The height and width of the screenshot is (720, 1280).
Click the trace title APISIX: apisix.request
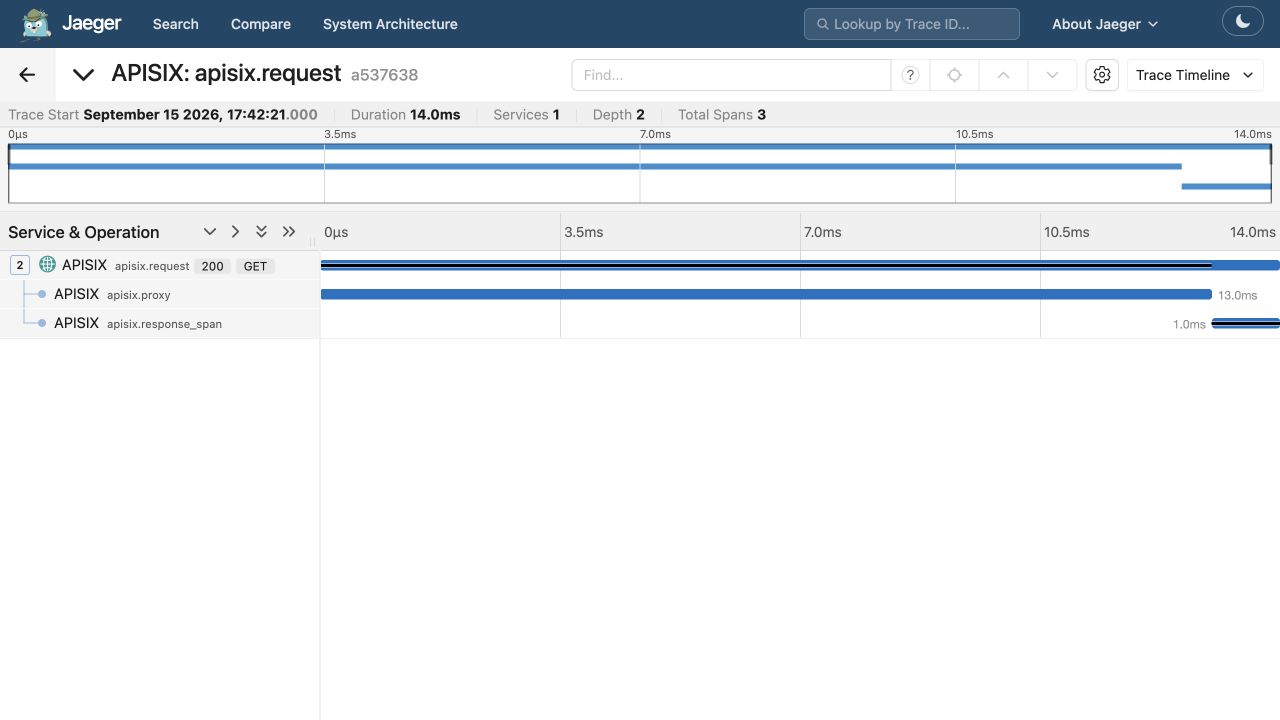pyautogui.click(x=226, y=74)
